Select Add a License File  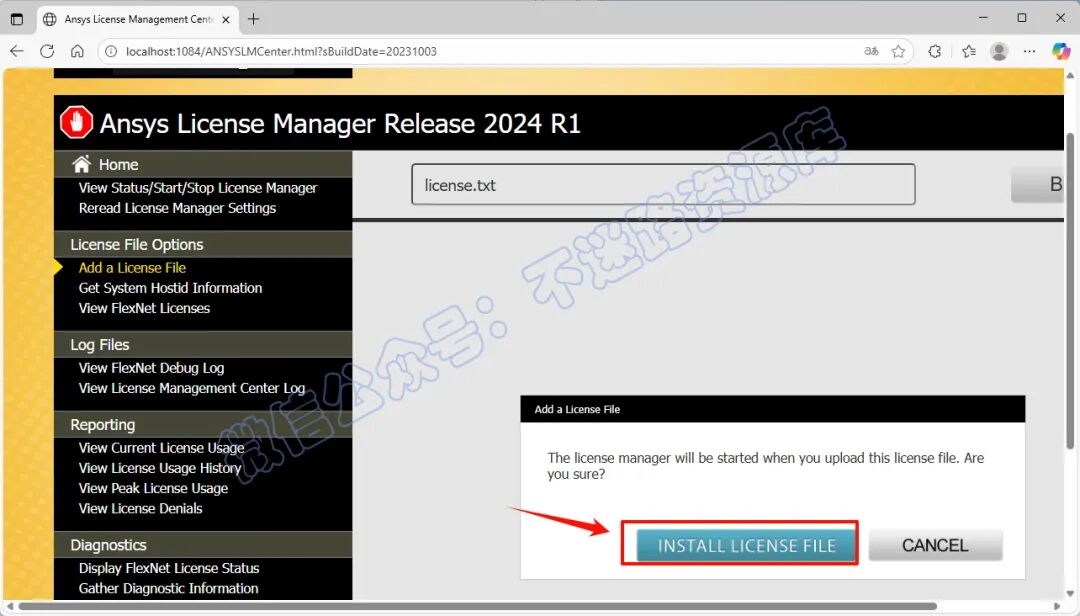(132, 268)
